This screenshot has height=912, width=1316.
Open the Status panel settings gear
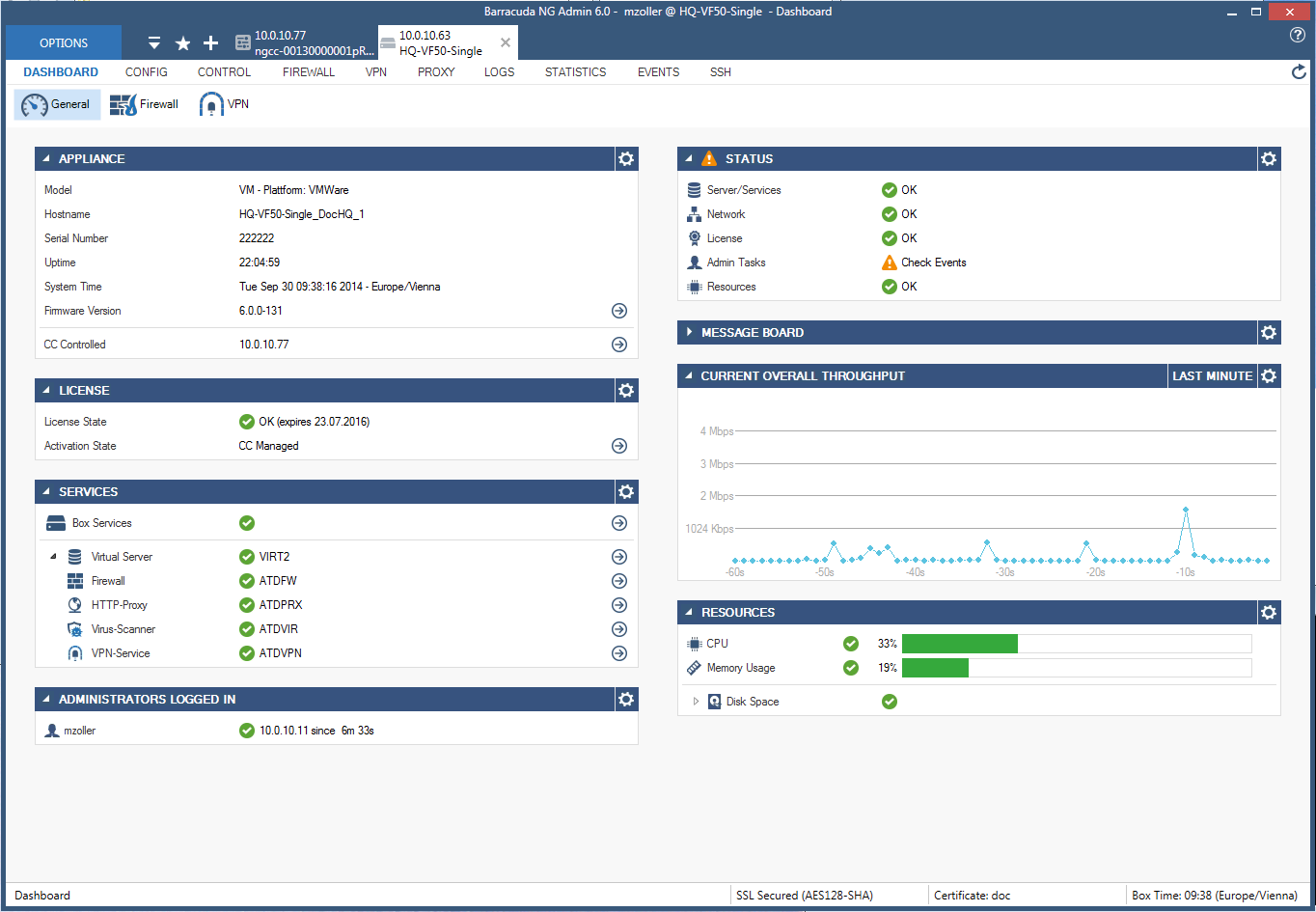point(1269,159)
